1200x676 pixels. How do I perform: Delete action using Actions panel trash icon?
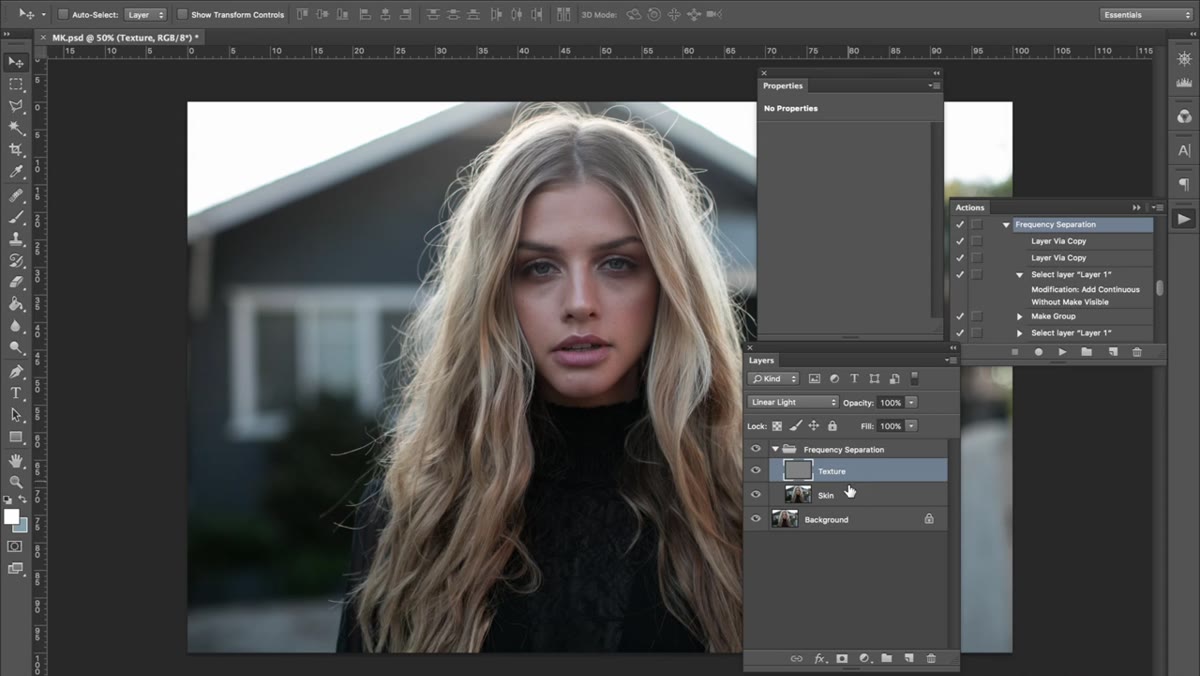click(1136, 352)
